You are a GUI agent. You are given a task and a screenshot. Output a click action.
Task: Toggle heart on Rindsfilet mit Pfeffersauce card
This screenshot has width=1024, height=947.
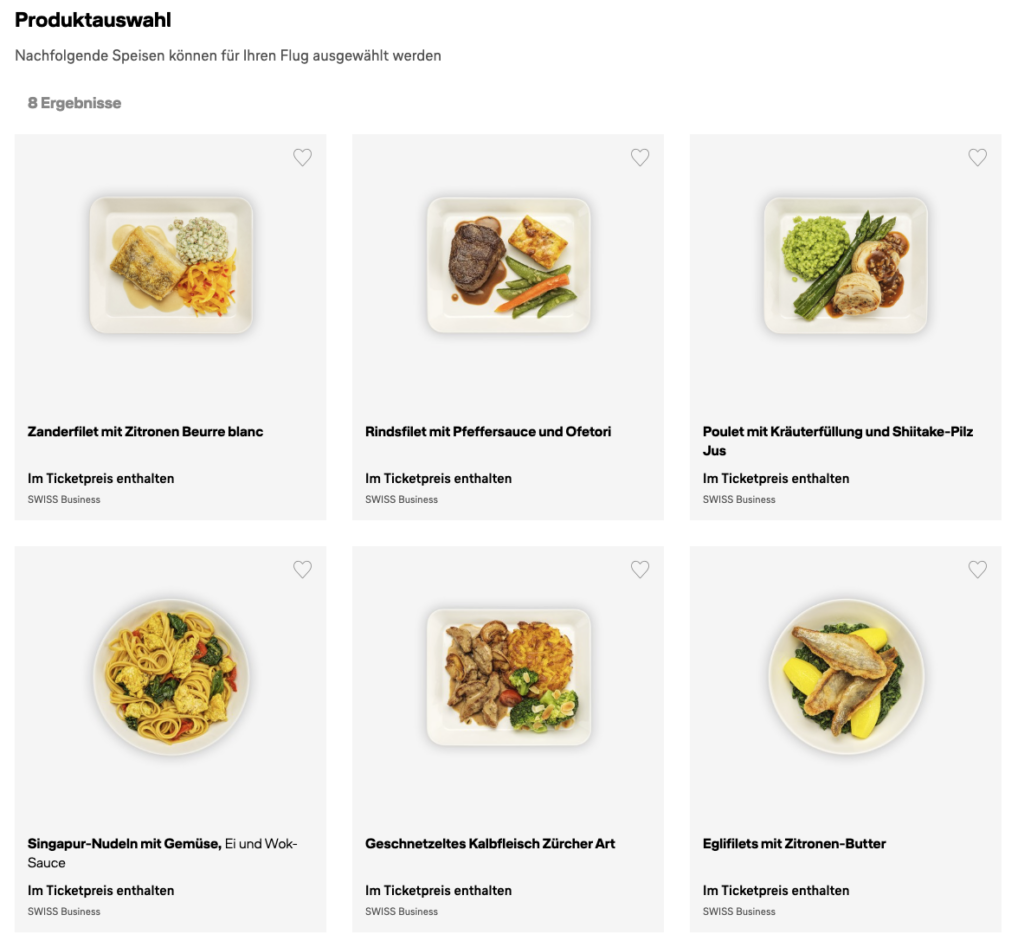click(640, 157)
